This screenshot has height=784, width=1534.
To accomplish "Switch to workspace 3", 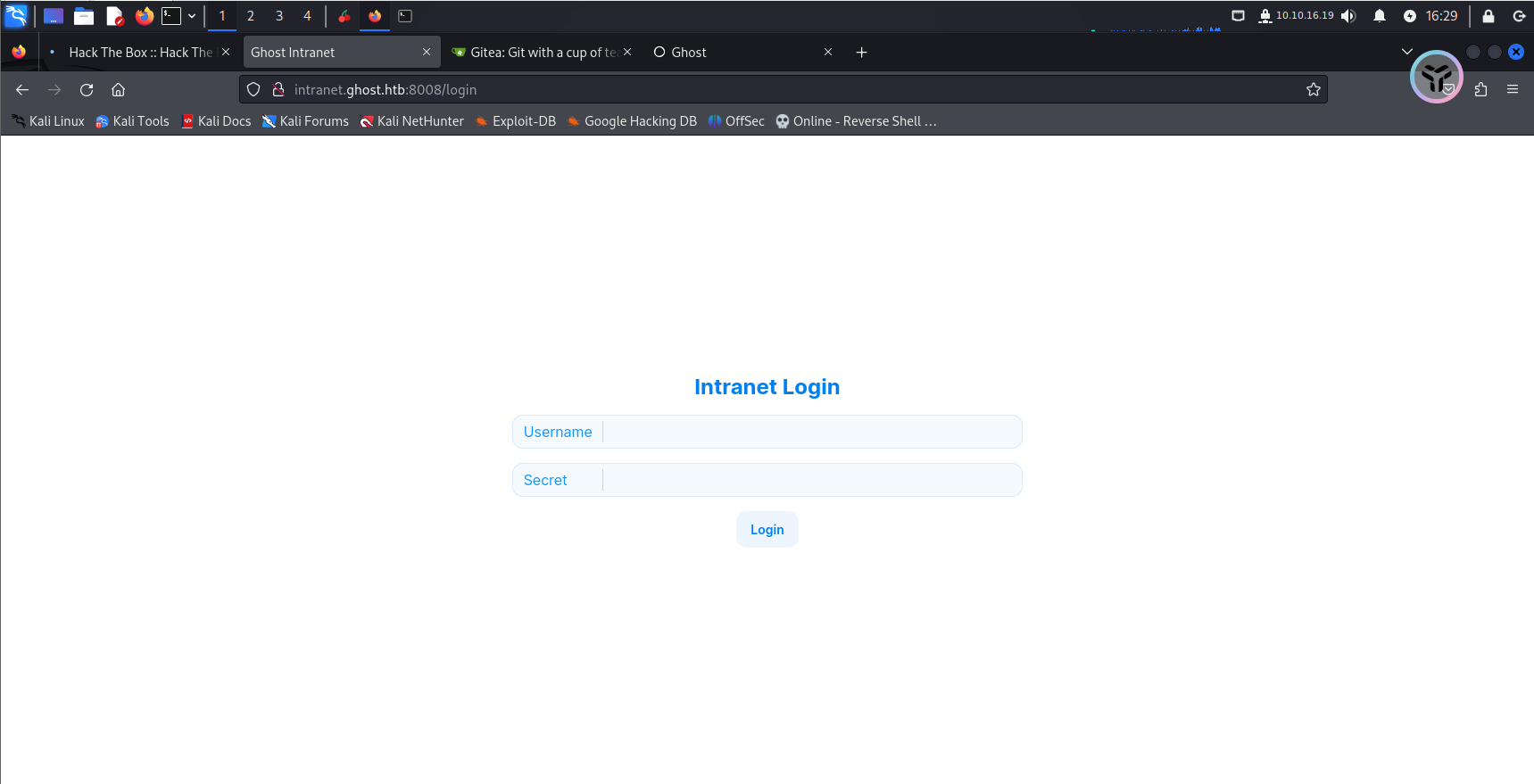I will pos(279,16).
